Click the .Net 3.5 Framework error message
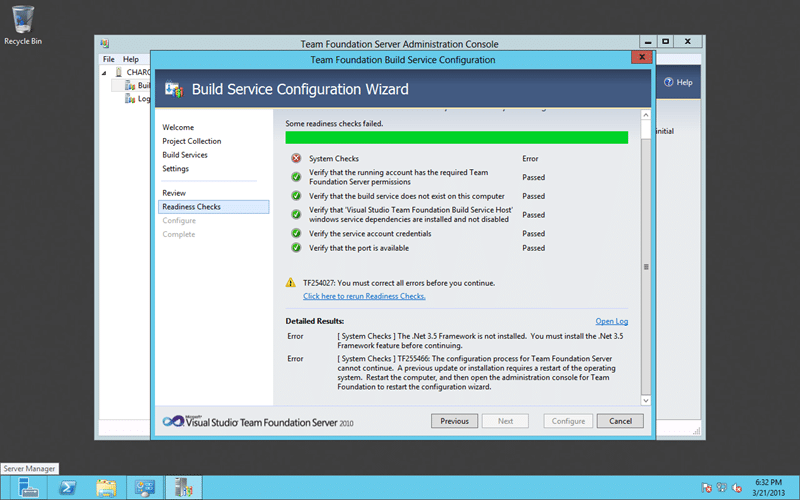Image resolution: width=800 pixels, height=500 pixels. [x=480, y=341]
